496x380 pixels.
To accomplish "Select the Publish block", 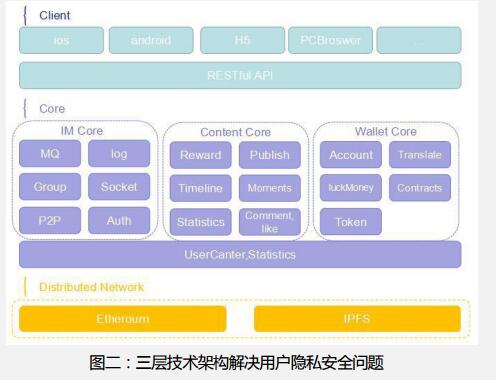I will (x=270, y=155).
